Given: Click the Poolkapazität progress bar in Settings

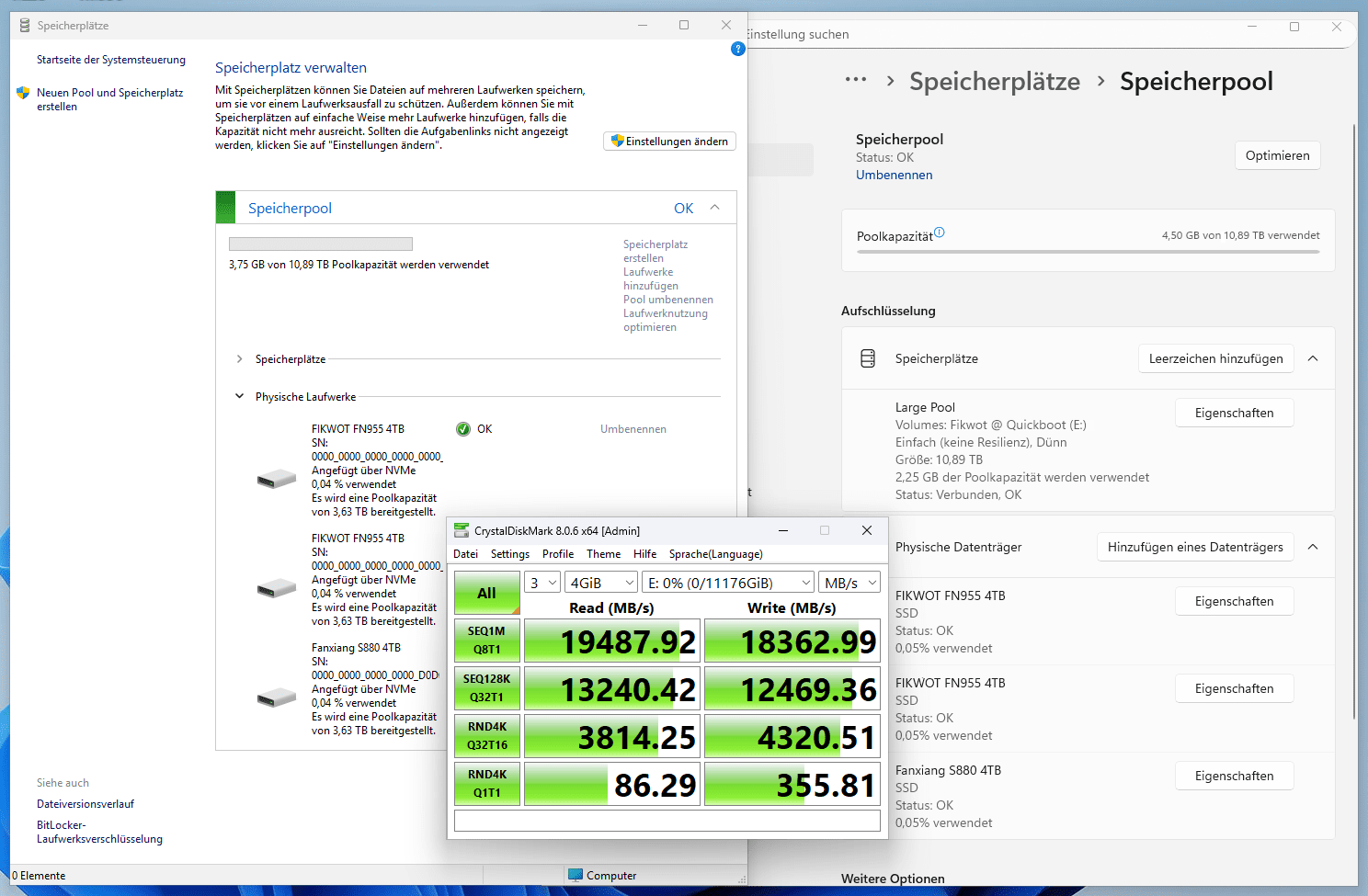Looking at the screenshot, I should tap(1089, 252).
